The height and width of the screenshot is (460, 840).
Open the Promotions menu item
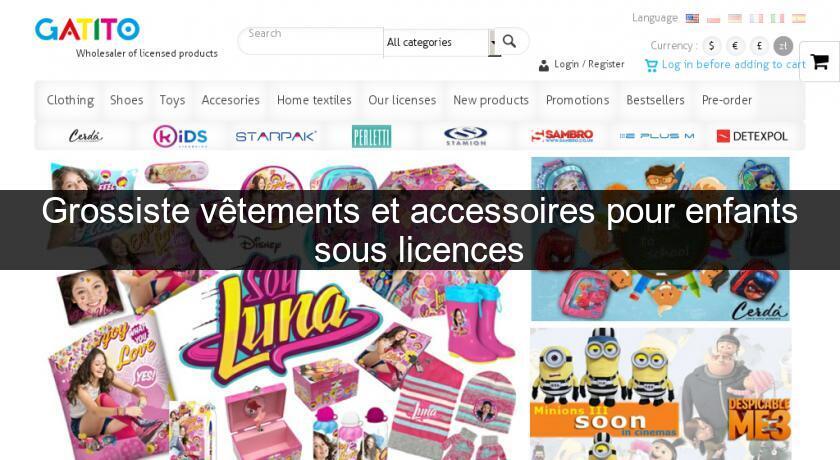pyautogui.click(x=578, y=100)
